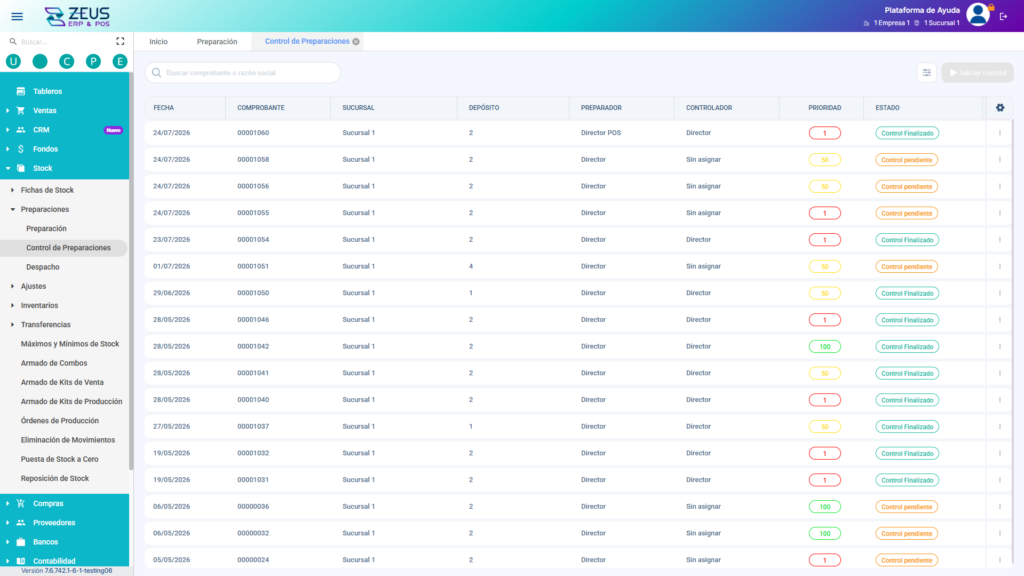
Task: Open row actions for comprobante 00001042
Action: pyautogui.click(x=999, y=346)
